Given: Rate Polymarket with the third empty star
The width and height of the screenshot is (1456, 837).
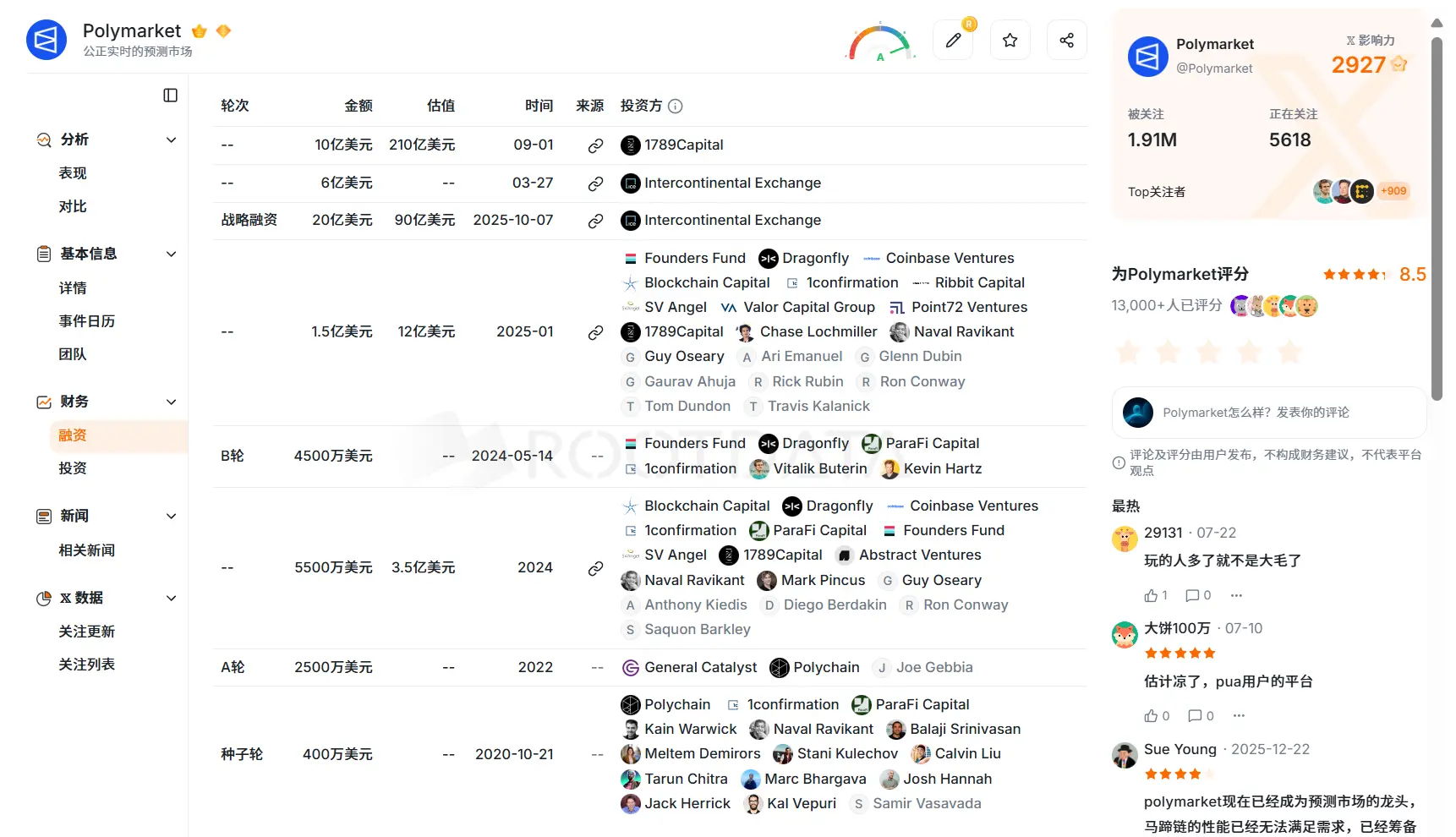Looking at the screenshot, I should (x=1208, y=352).
